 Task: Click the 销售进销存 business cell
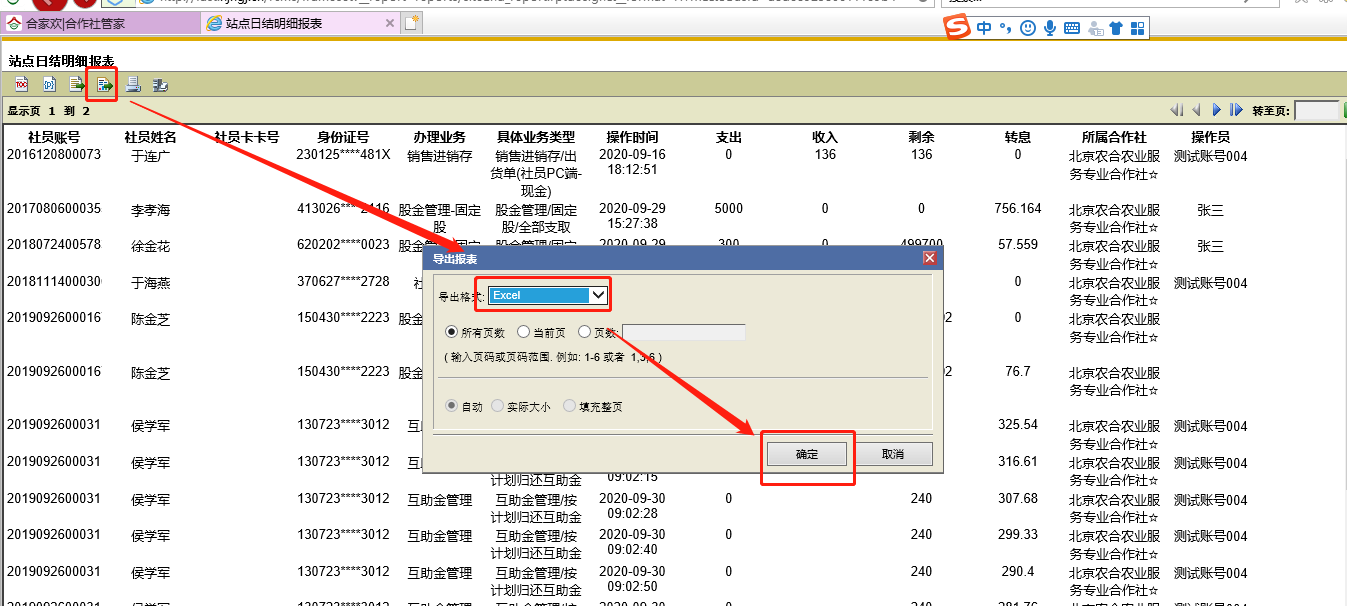pyautogui.click(x=439, y=156)
